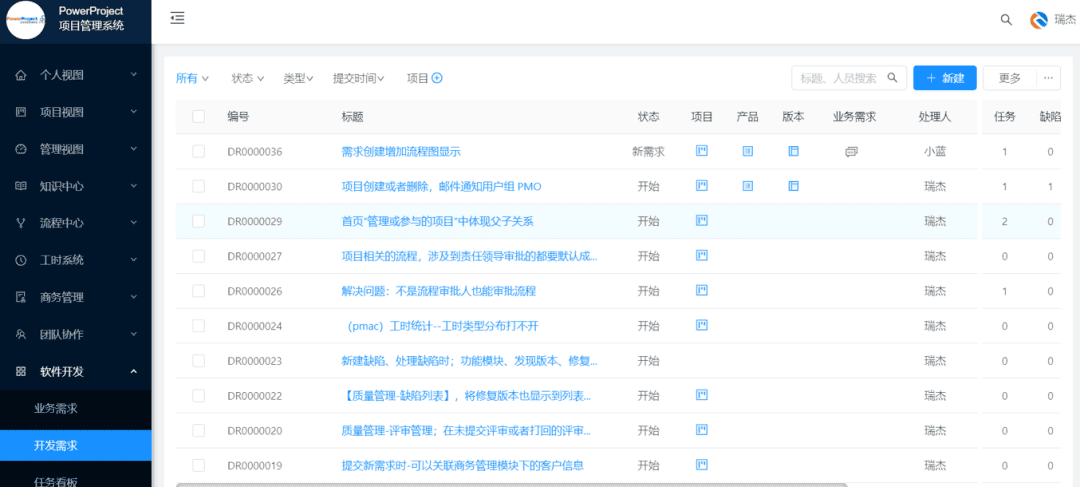
Task: Click the plus icon next to 项目 filter
Action: click(x=437, y=79)
